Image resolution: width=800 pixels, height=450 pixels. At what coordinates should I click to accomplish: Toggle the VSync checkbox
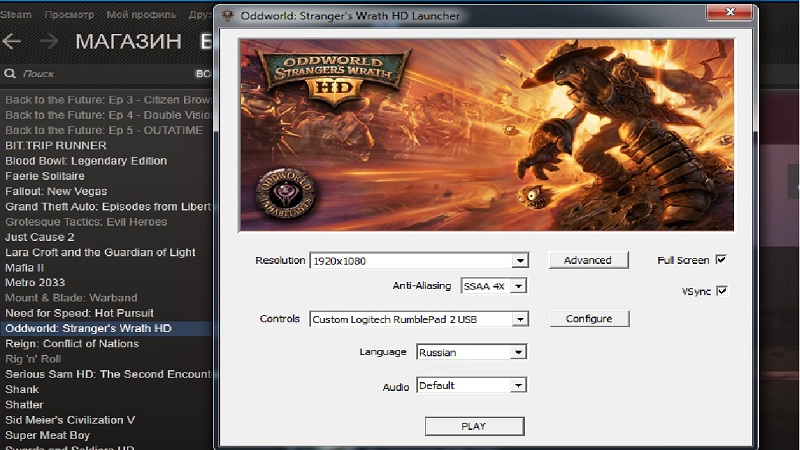coord(721,291)
